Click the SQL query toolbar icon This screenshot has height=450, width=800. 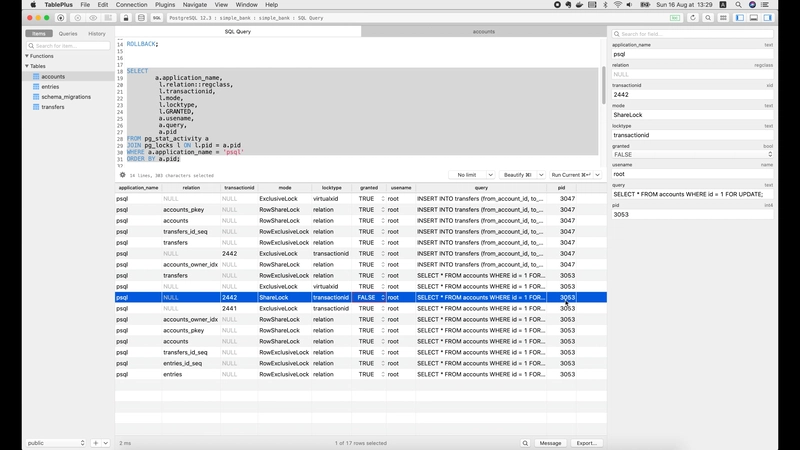click(157, 18)
